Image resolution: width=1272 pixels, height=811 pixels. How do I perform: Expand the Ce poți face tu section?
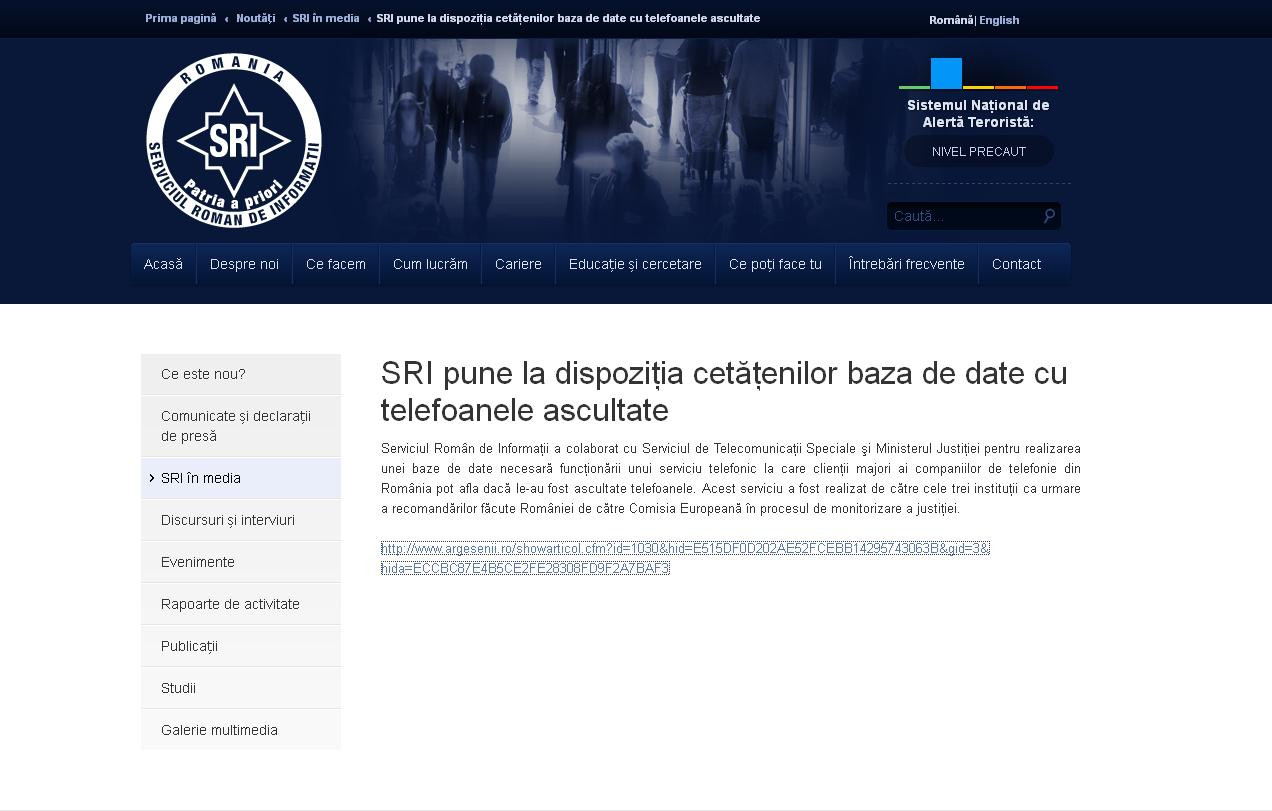coord(775,263)
